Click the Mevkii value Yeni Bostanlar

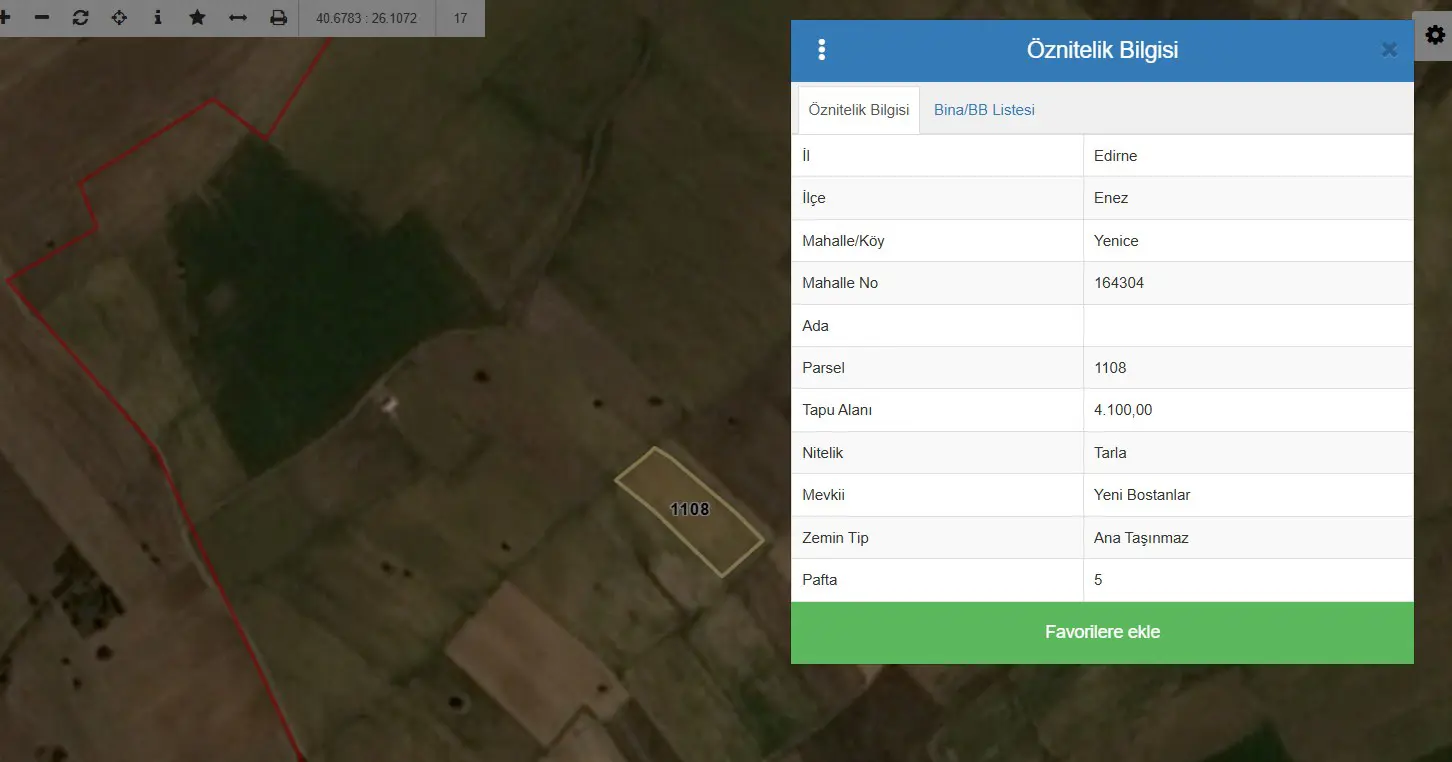pyautogui.click(x=1142, y=495)
